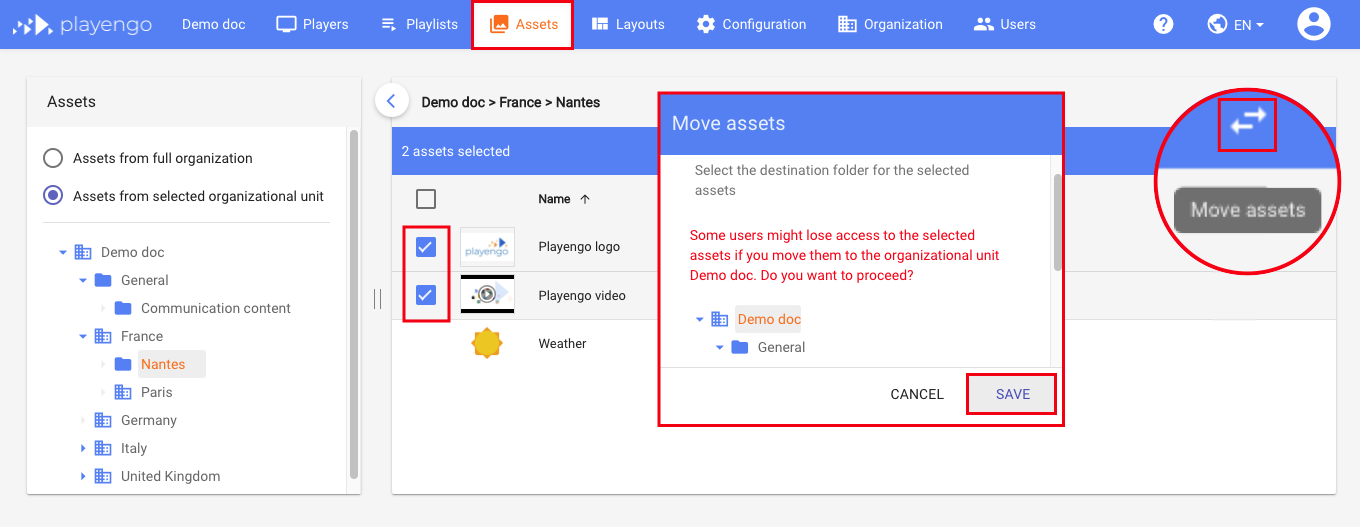This screenshot has width=1360, height=527.
Task: Click the Assets tree panel scrollbar
Action: 354,304
